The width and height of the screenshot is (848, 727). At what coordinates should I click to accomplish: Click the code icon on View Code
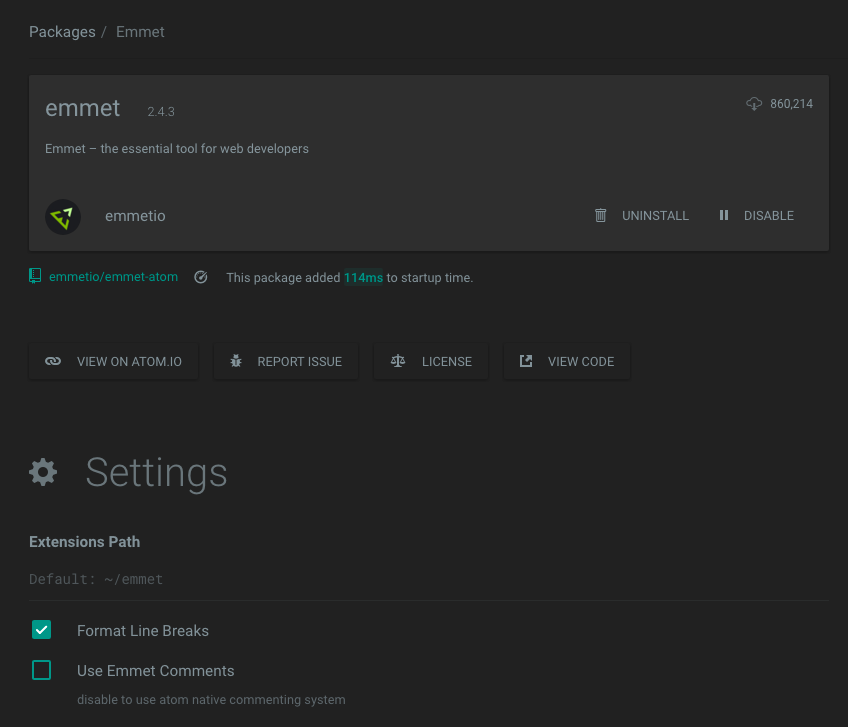(526, 361)
